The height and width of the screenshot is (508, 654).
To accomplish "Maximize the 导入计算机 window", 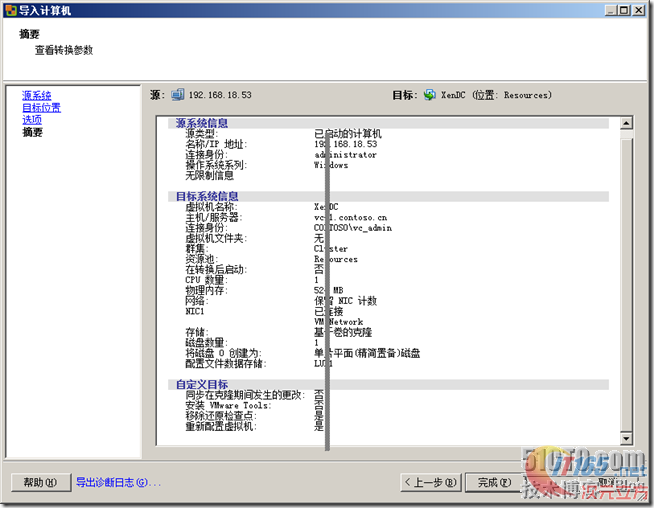I will (624, 10).
